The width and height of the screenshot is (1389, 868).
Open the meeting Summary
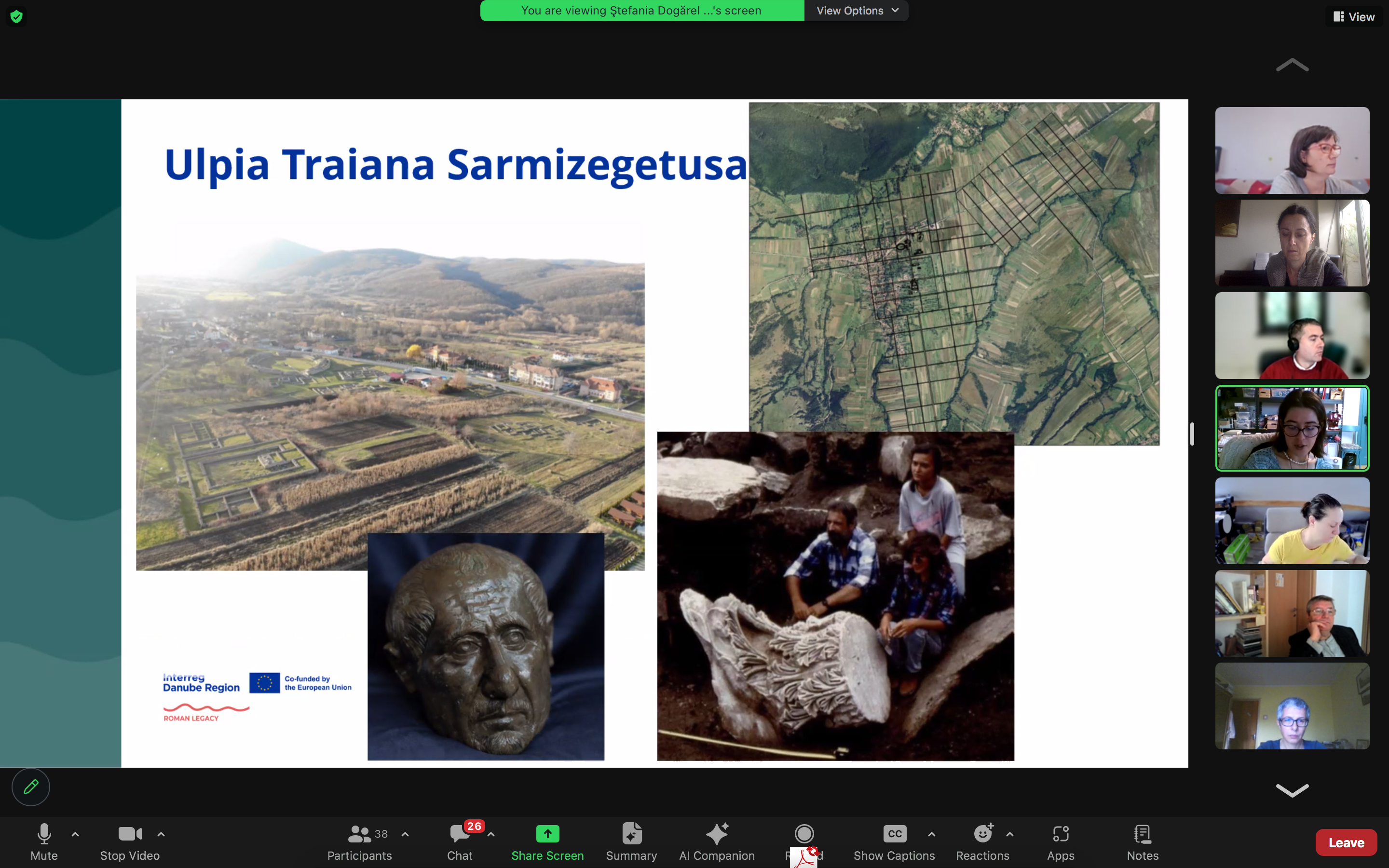pos(631,842)
